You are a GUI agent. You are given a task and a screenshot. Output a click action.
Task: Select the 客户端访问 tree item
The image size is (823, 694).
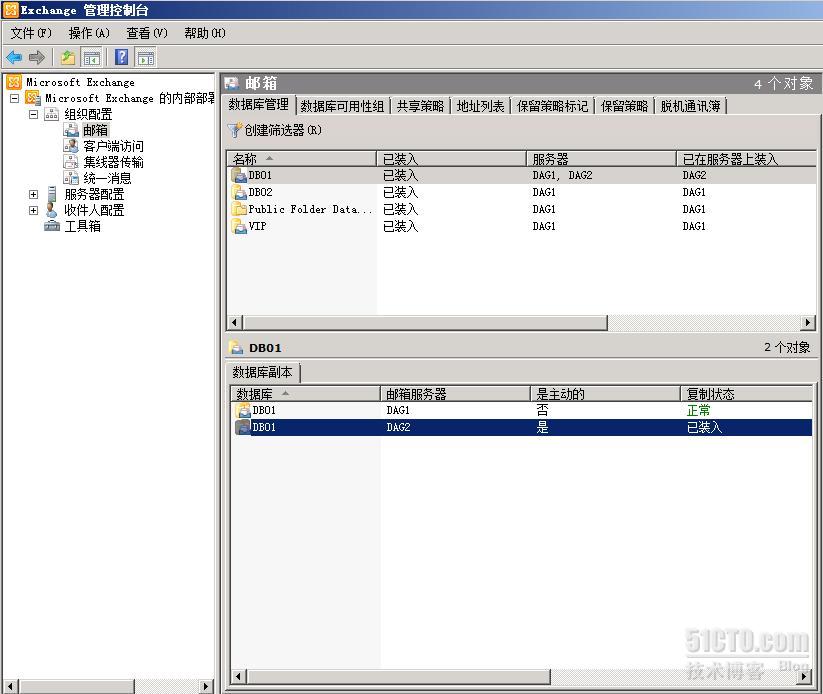point(113,146)
